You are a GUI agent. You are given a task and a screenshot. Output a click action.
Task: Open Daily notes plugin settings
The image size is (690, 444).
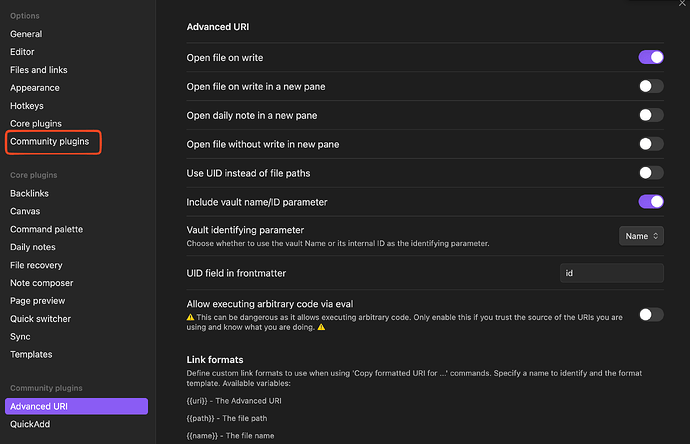click(x=35, y=246)
